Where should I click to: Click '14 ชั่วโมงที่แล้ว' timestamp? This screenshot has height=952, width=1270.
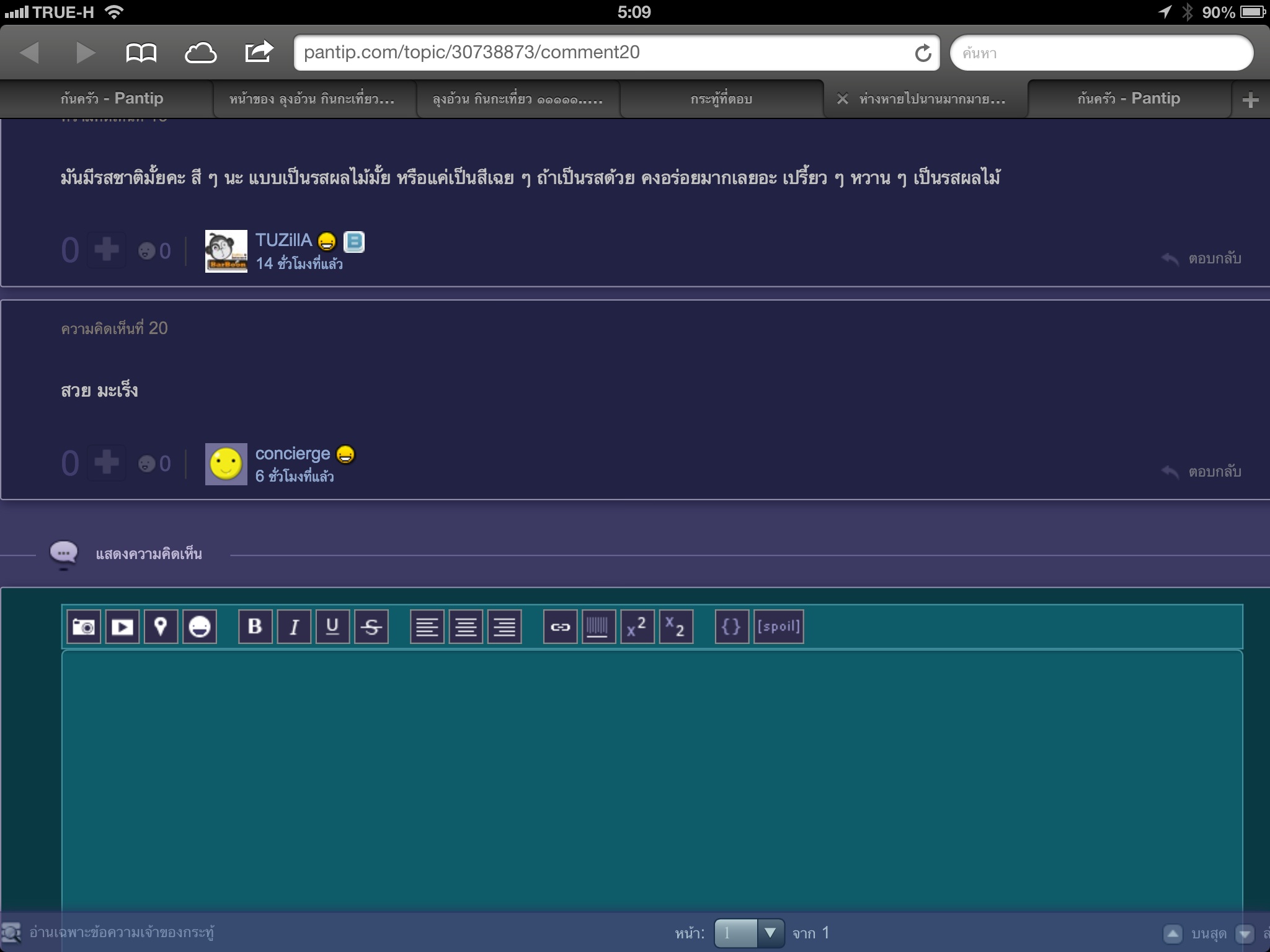[299, 263]
